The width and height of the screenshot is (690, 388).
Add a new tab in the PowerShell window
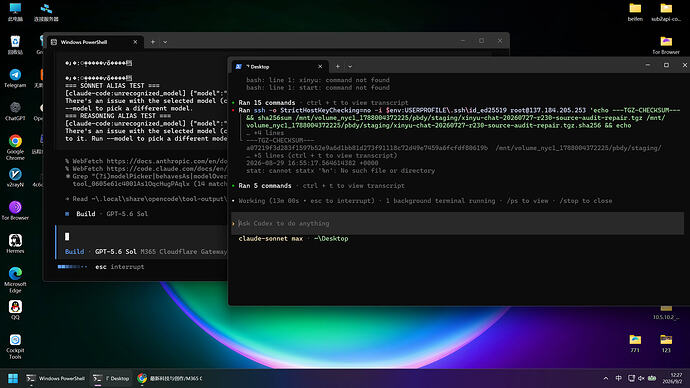click(x=153, y=42)
